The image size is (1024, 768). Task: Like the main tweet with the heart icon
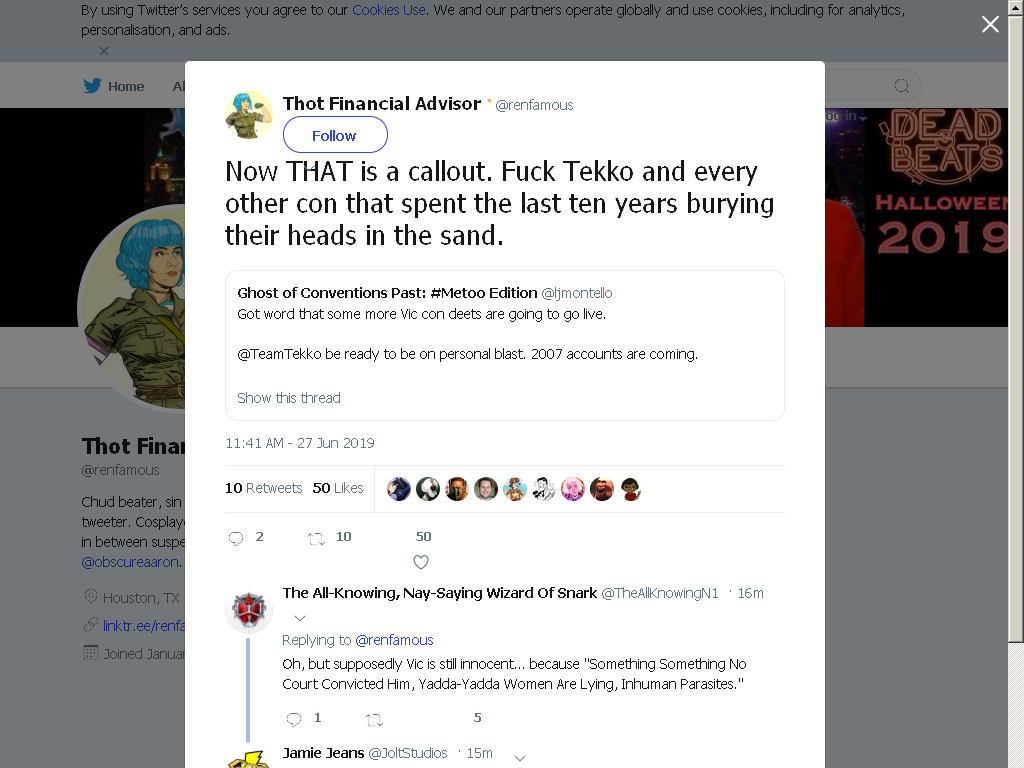pos(421,562)
